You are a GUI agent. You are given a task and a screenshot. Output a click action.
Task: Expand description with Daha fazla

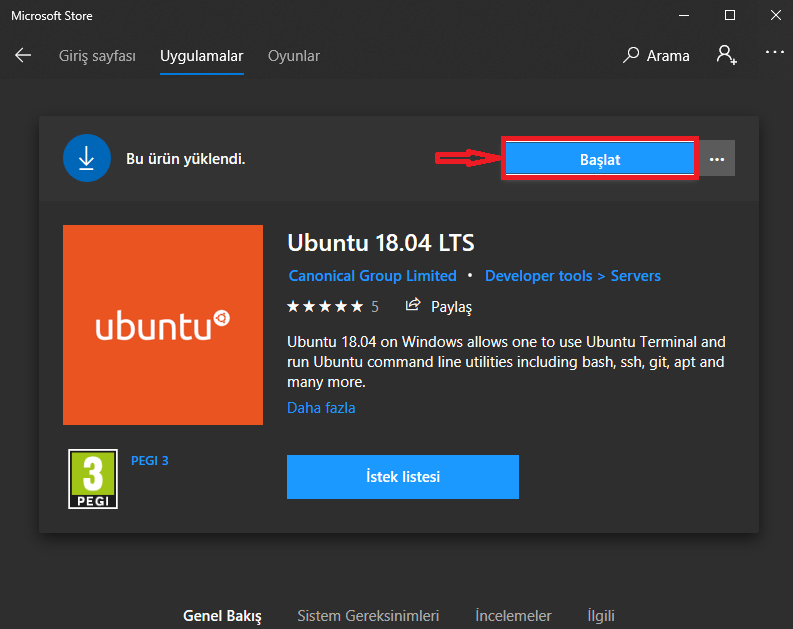(x=321, y=408)
